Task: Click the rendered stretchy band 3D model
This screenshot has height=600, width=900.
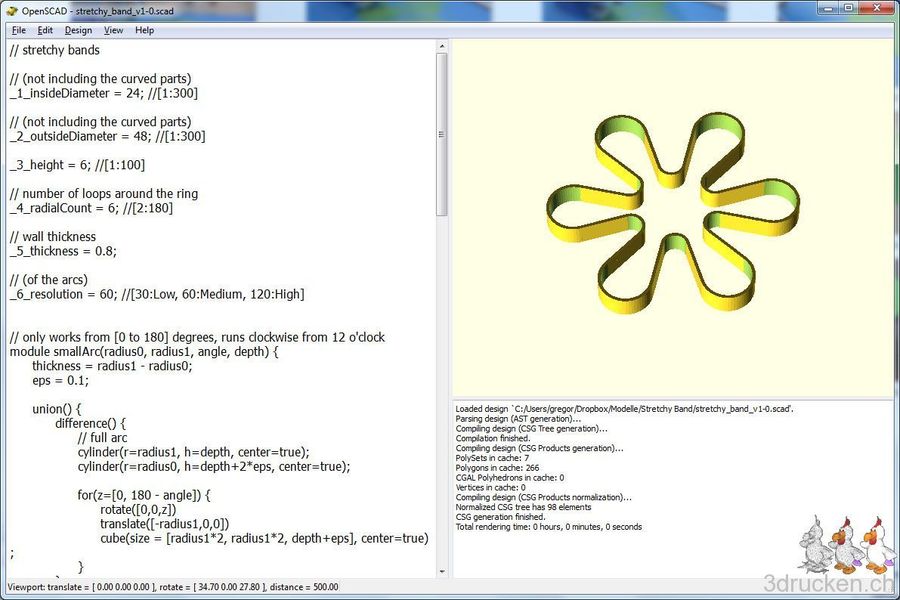Action: click(673, 214)
